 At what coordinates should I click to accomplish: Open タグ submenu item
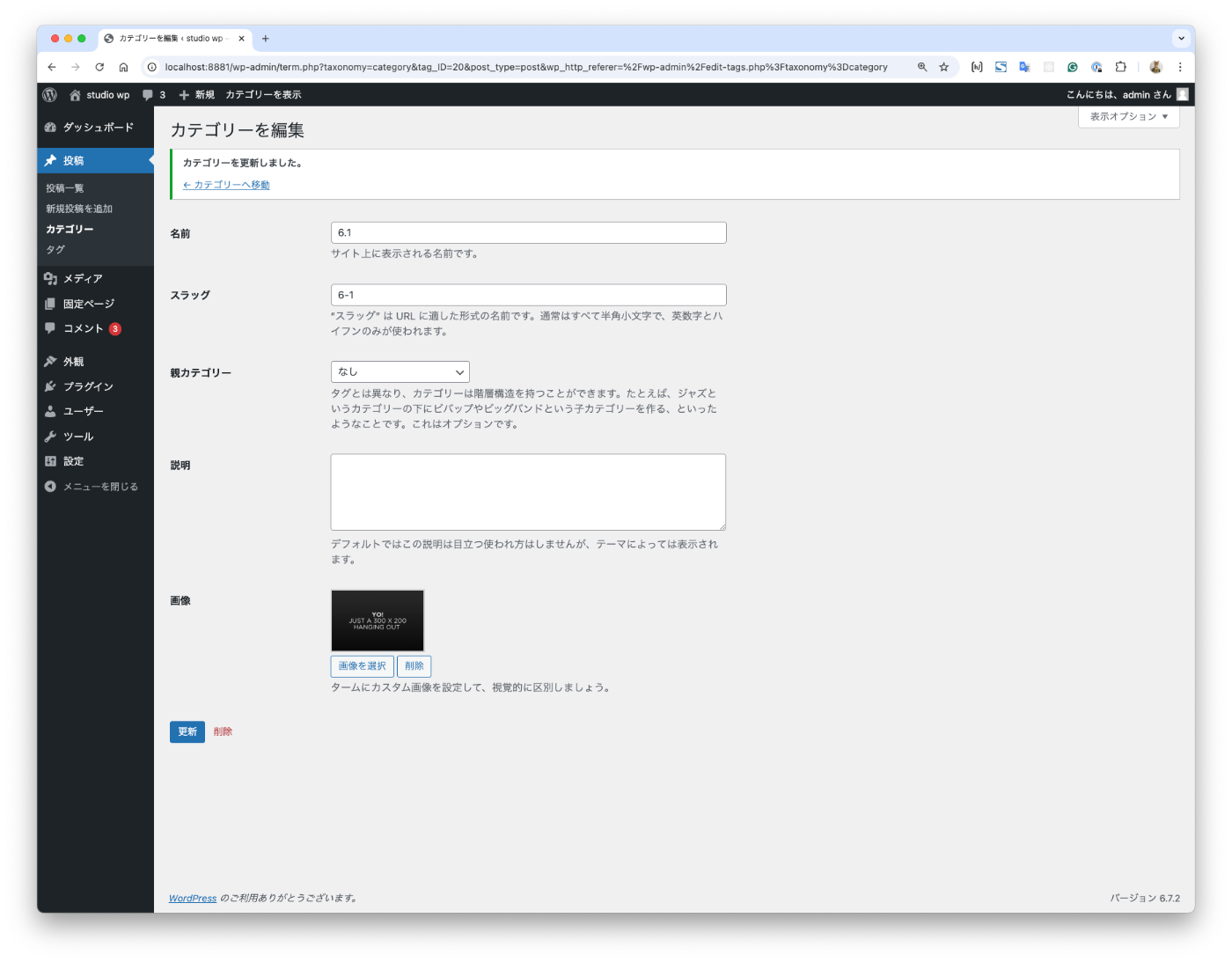click(x=55, y=249)
